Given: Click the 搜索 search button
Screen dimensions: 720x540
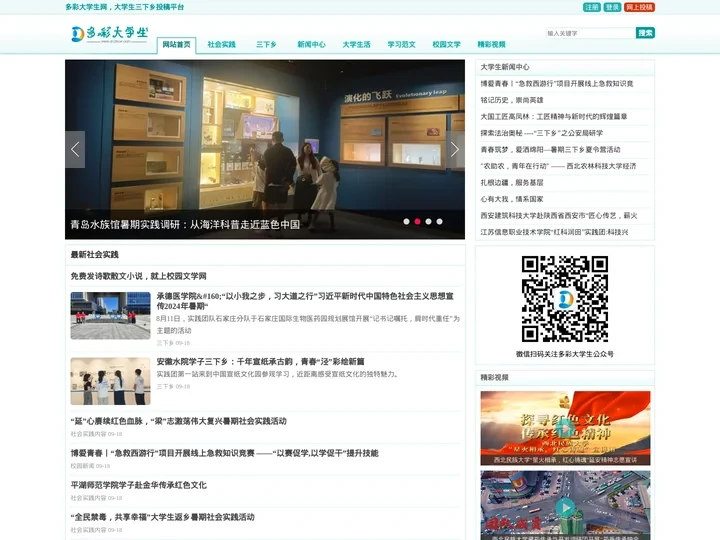Looking at the screenshot, I should coord(645,33).
